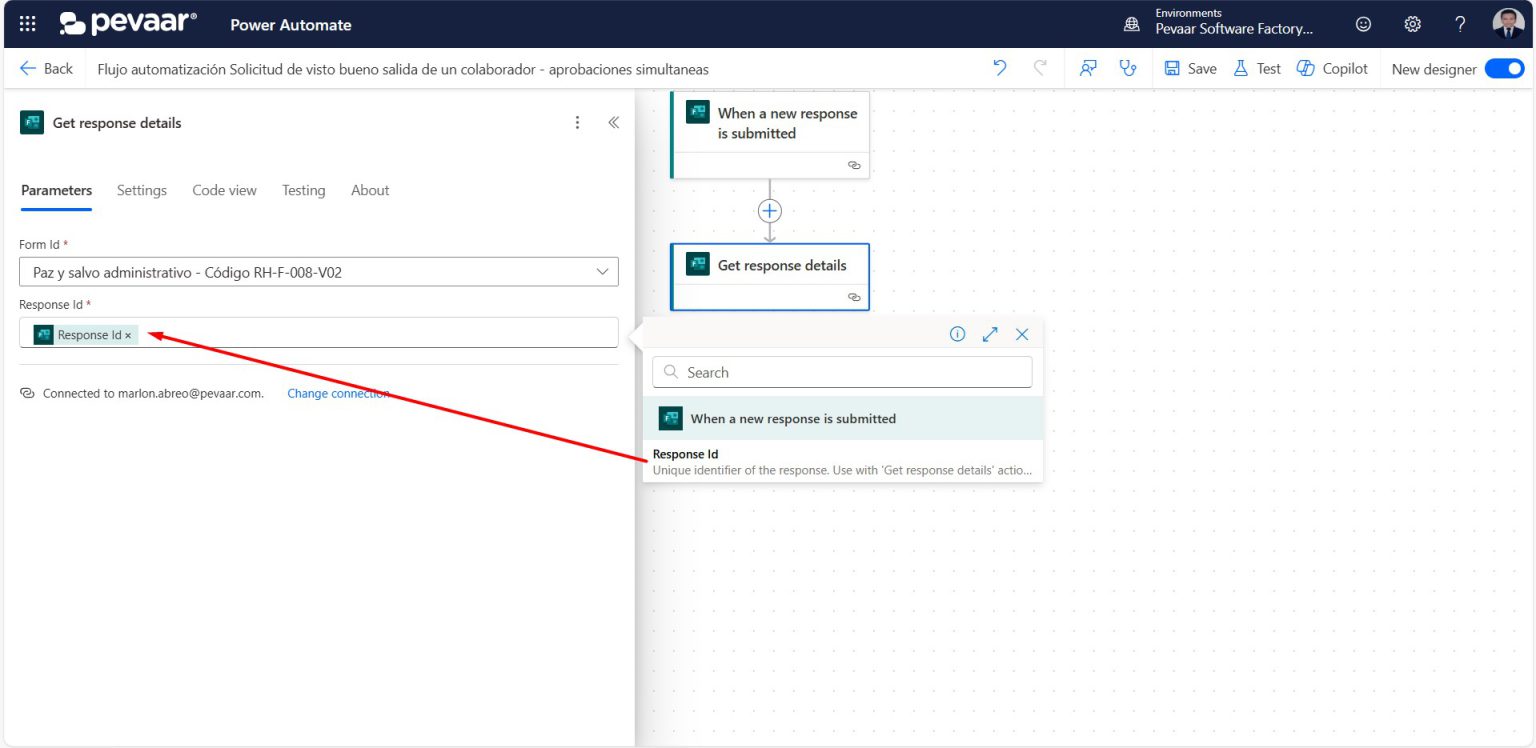Viewport: 1536px width, 748px height.
Task: Open the Flow checker
Action: pyautogui.click(x=1129, y=67)
